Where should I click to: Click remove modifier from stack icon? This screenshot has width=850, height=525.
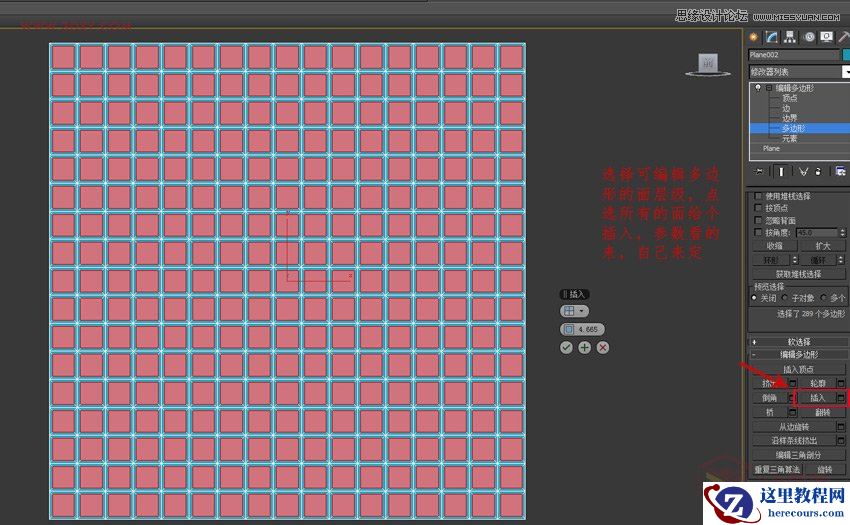pyautogui.click(x=818, y=171)
